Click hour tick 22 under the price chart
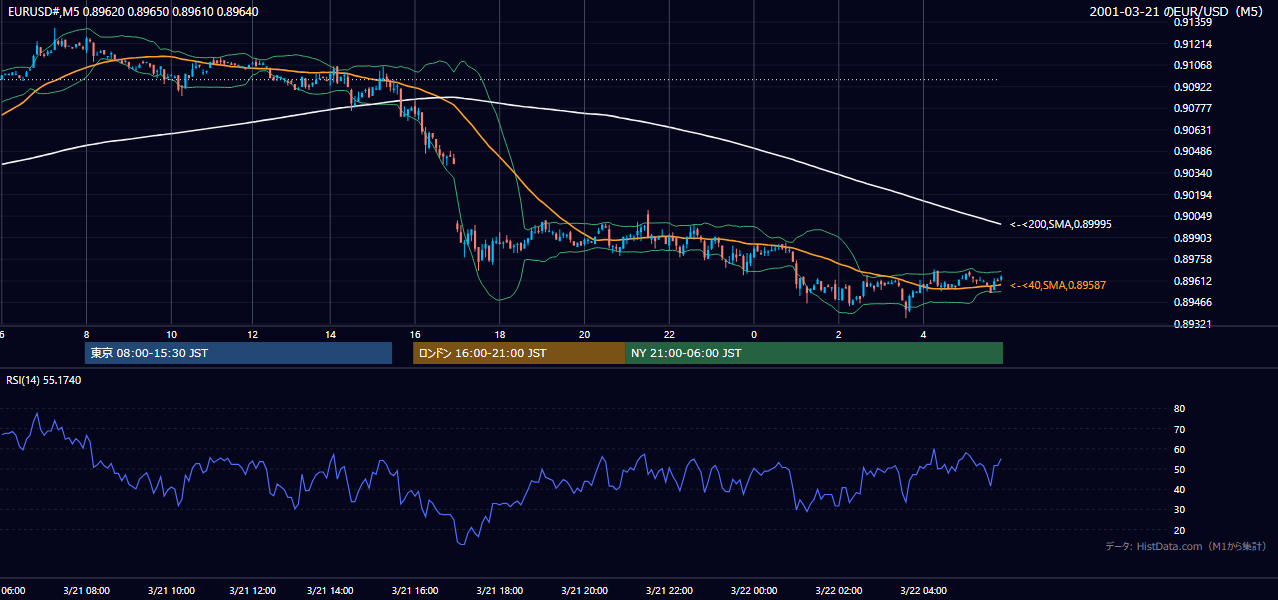This screenshot has height=600, width=1278. pyautogui.click(x=669, y=334)
